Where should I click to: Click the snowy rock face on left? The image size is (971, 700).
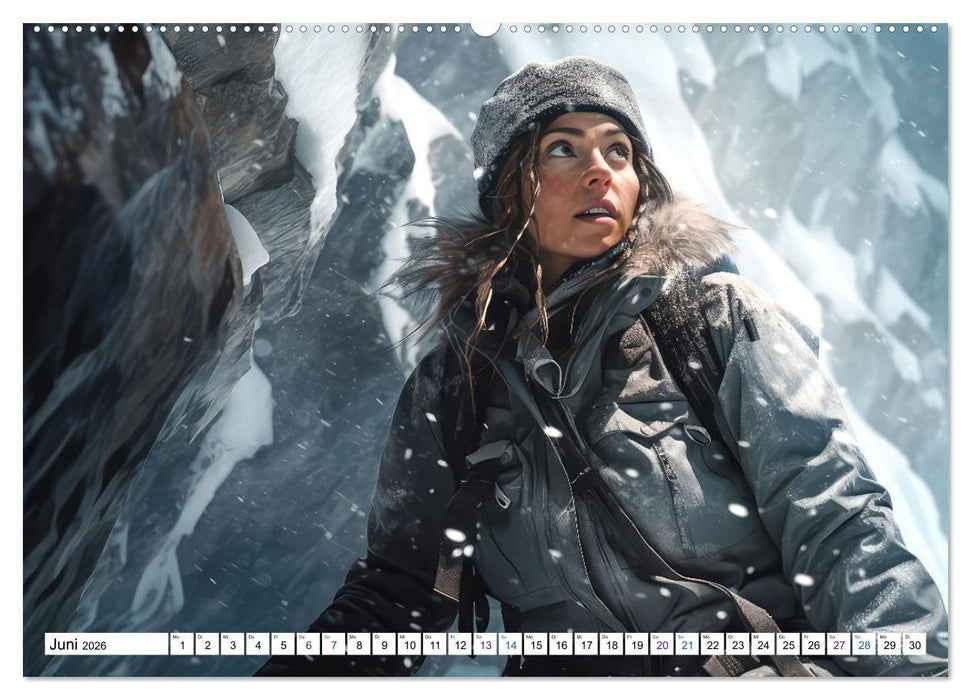pyautogui.click(x=130, y=300)
